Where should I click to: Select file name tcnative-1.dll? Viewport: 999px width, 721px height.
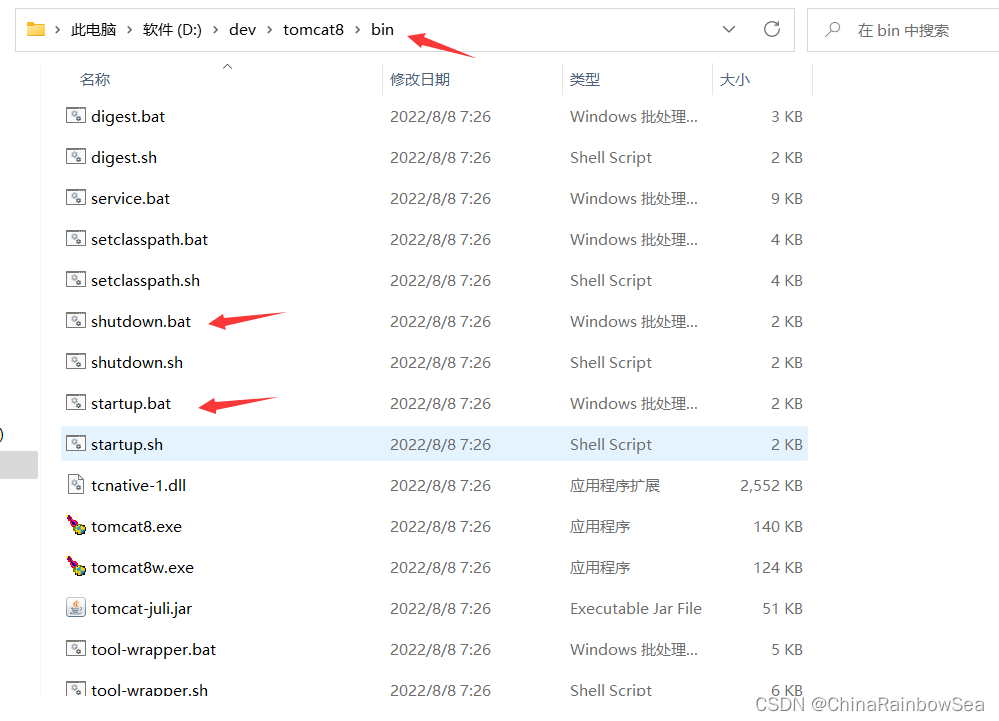click(138, 485)
